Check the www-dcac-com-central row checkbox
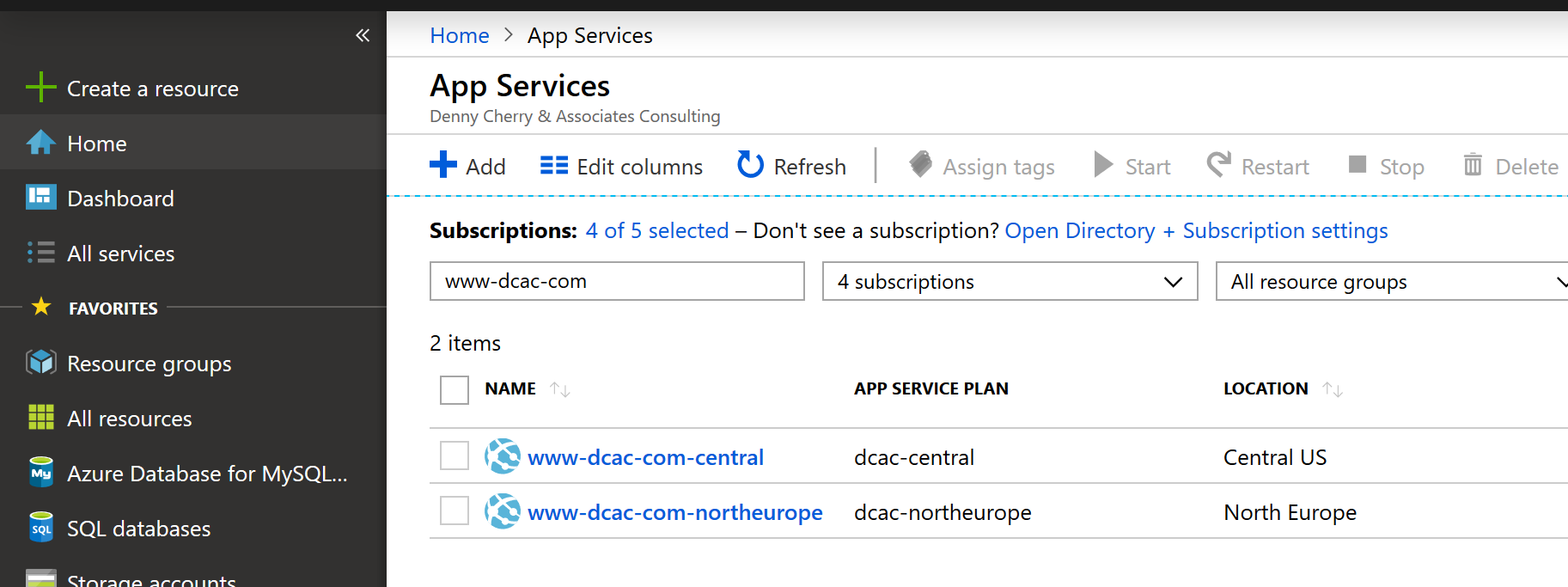This screenshot has width=1568, height=587. click(455, 456)
